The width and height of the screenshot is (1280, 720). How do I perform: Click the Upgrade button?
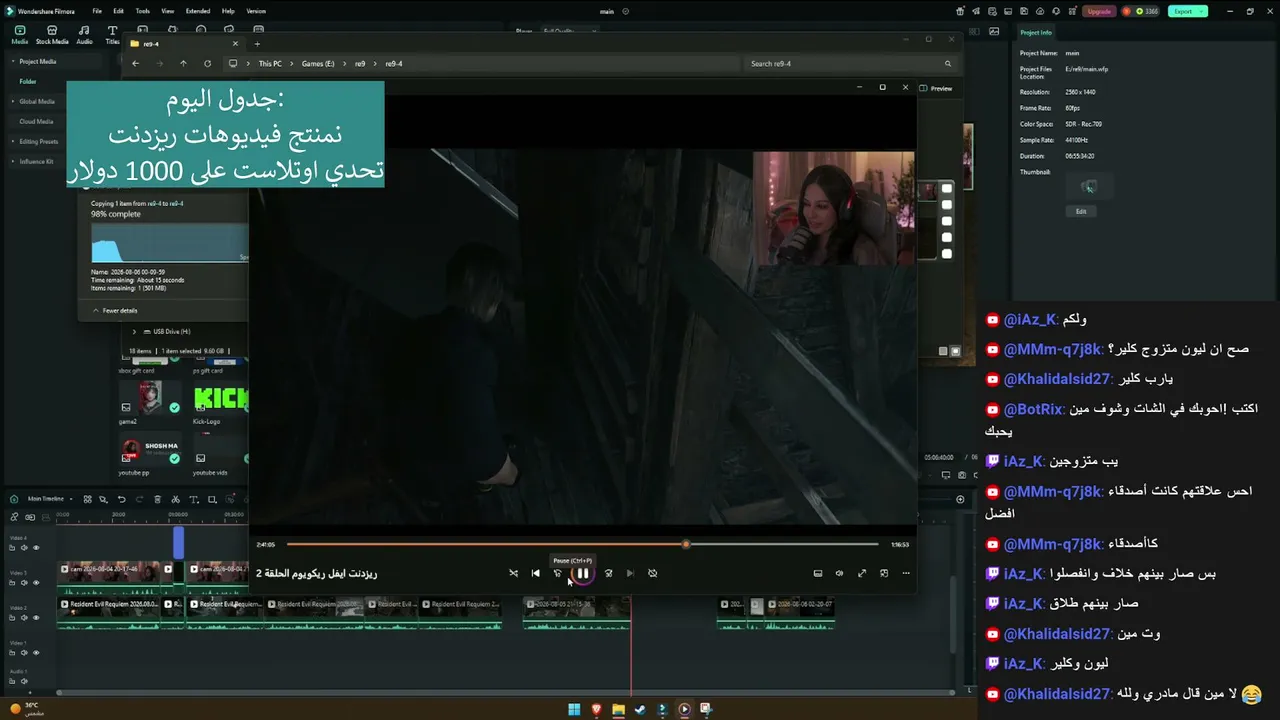point(1099,11)
